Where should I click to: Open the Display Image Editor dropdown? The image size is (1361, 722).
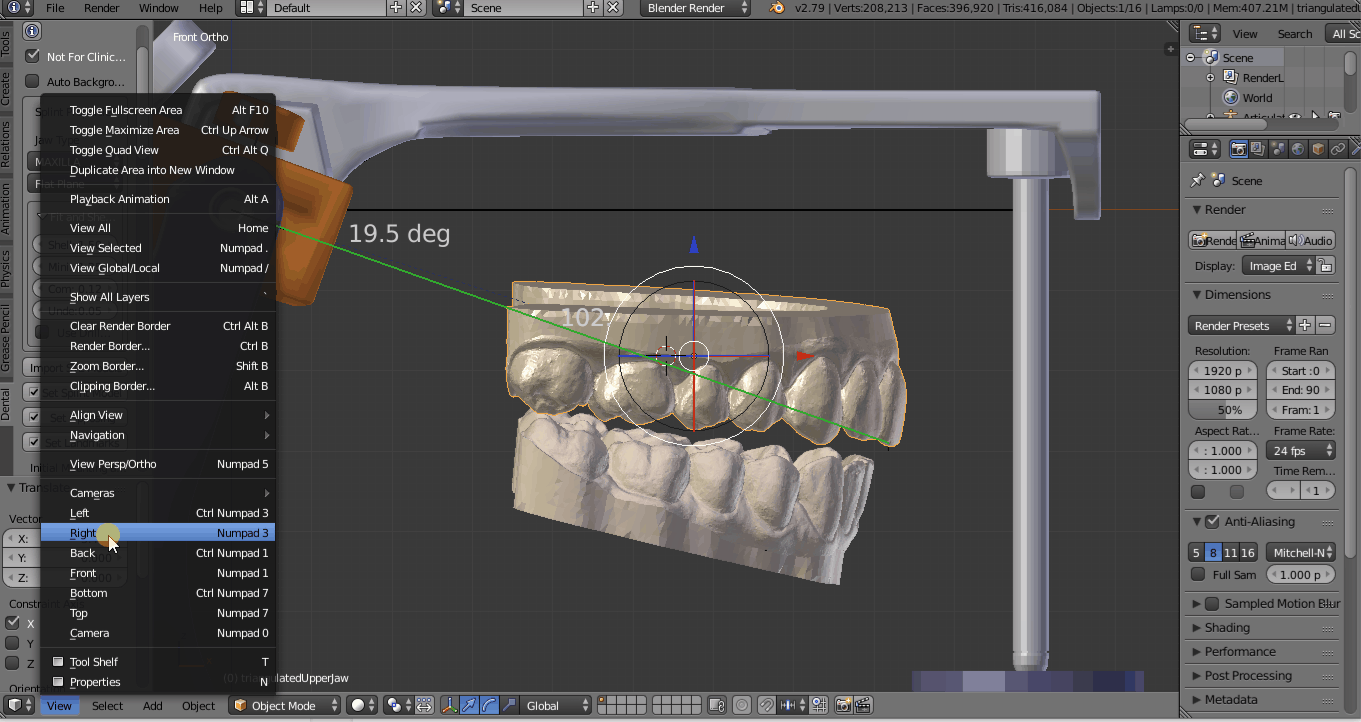(x=1278, y=266)
